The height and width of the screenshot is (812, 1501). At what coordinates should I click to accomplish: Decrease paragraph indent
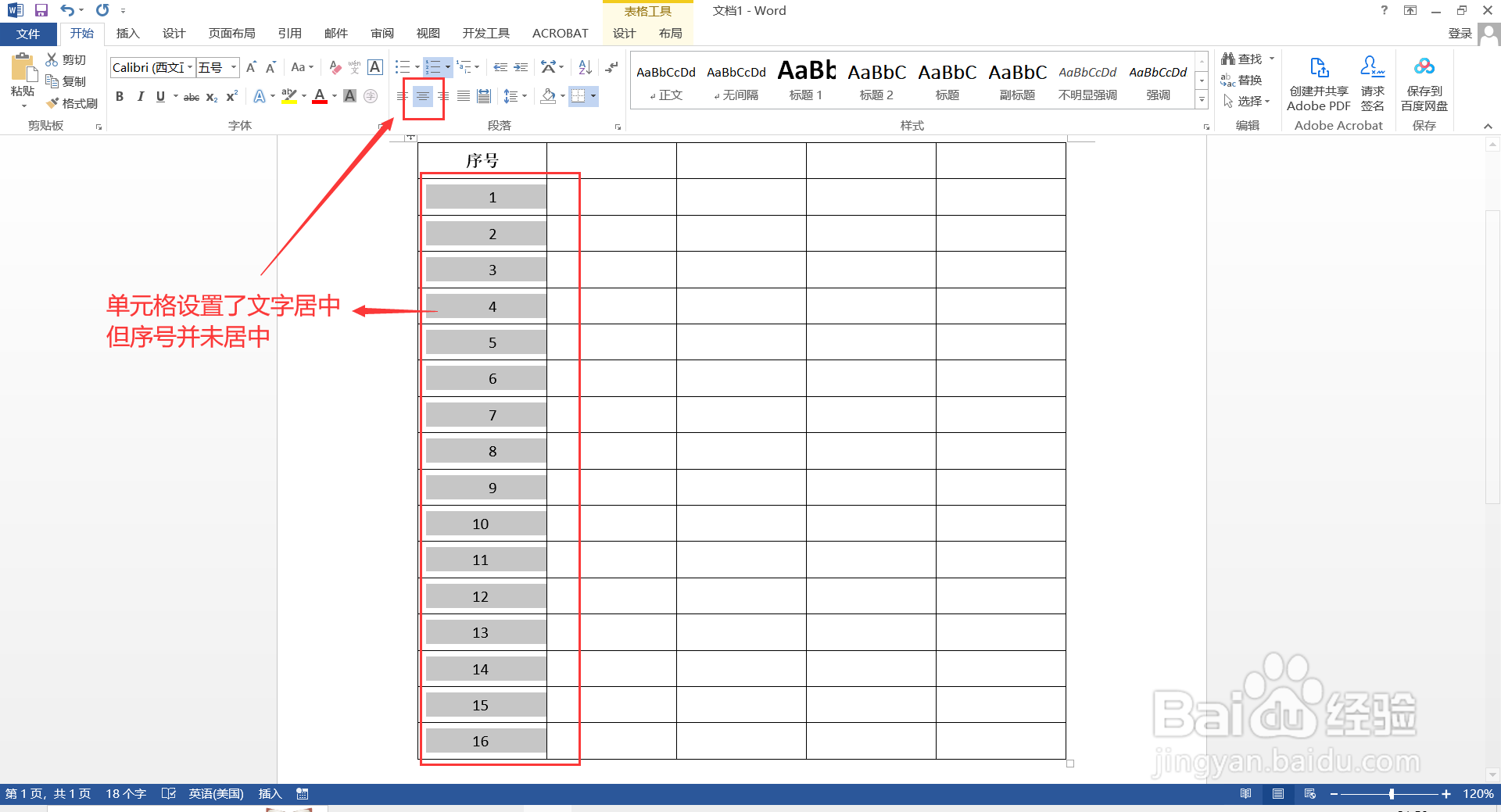tap(500, 67)
